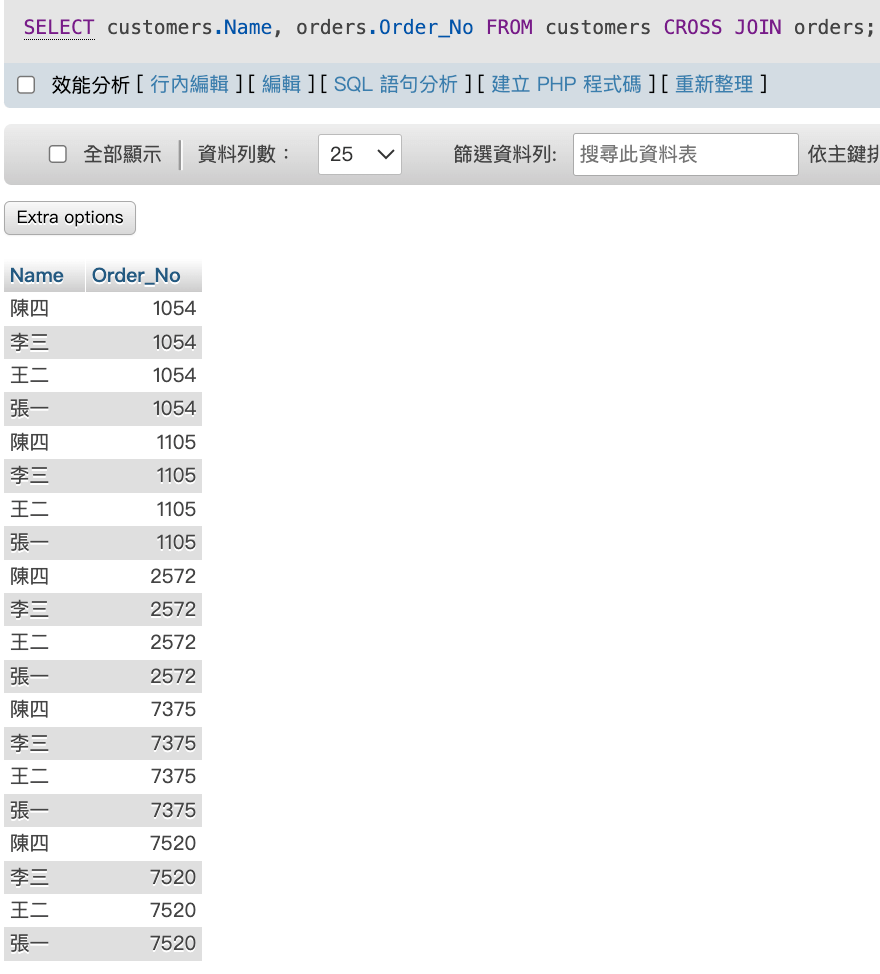Click the SELECT keyword in the query

point(58,27)
